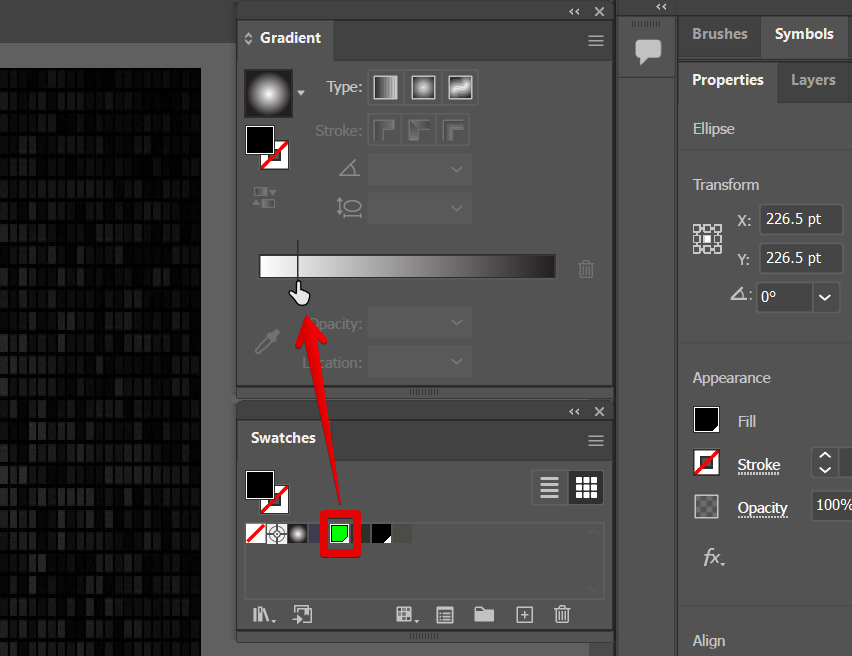Open the Swatches panel menu

click(x=596, y=441)
